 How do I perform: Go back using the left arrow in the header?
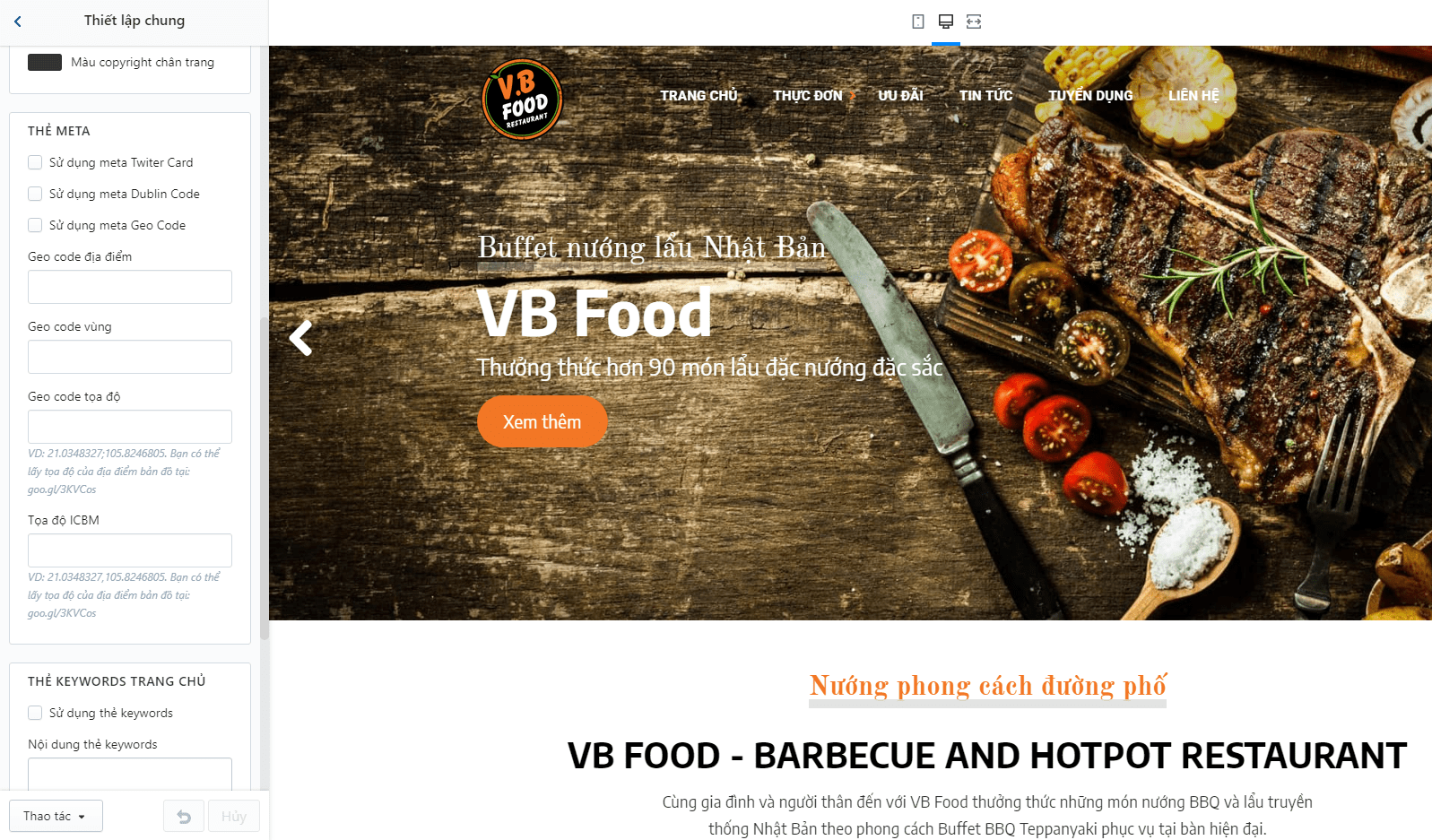18,22
